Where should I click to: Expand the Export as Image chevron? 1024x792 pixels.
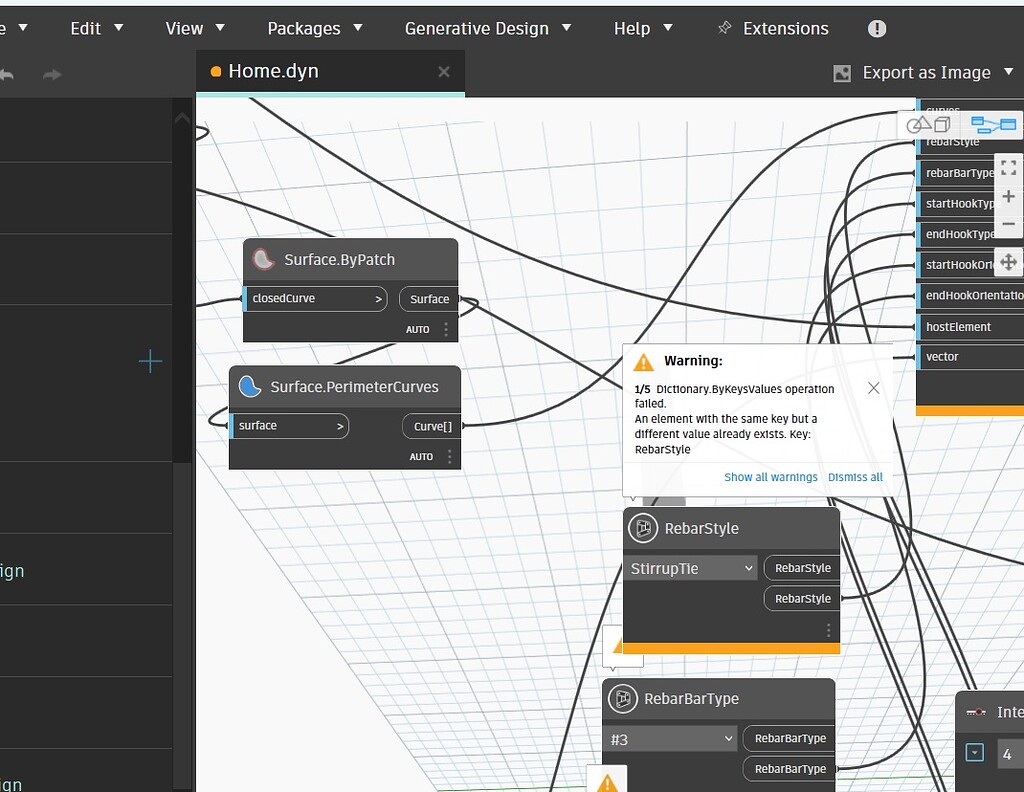click(x=1009, y=72)
